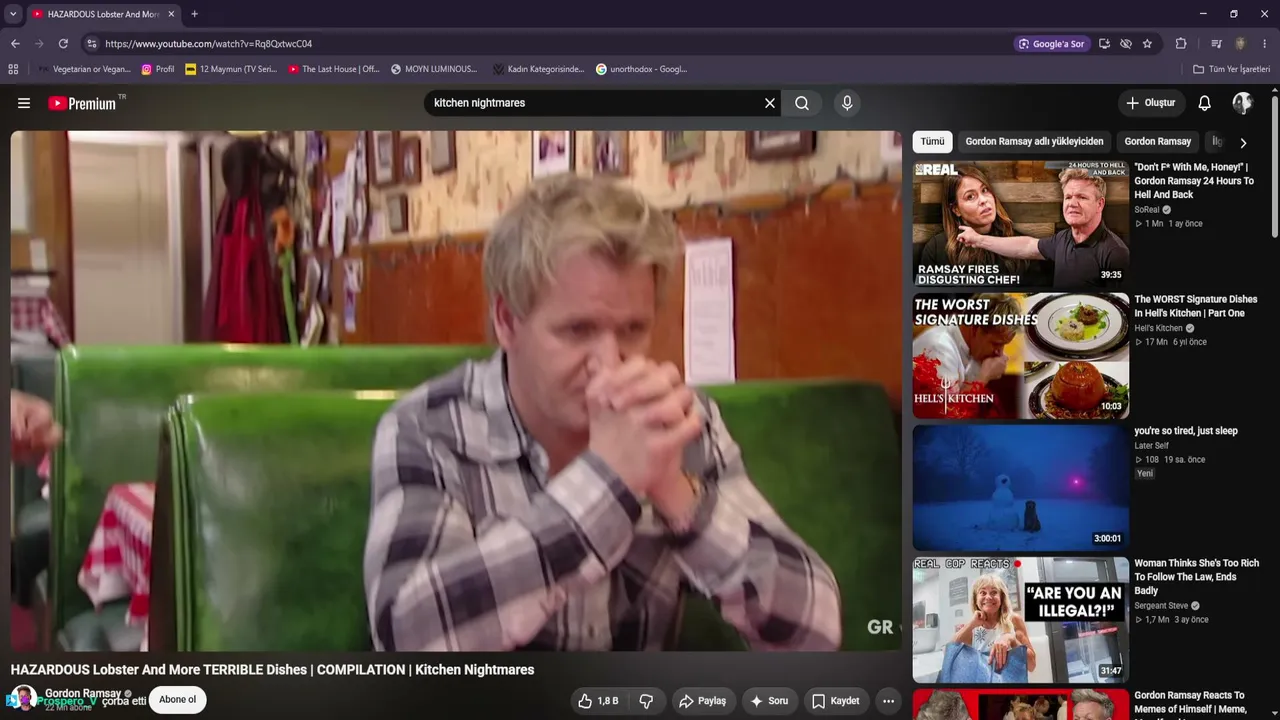1280x720 pixels.
Task: Open apps grid in bookmarks bar
Action: coord(13,69)
